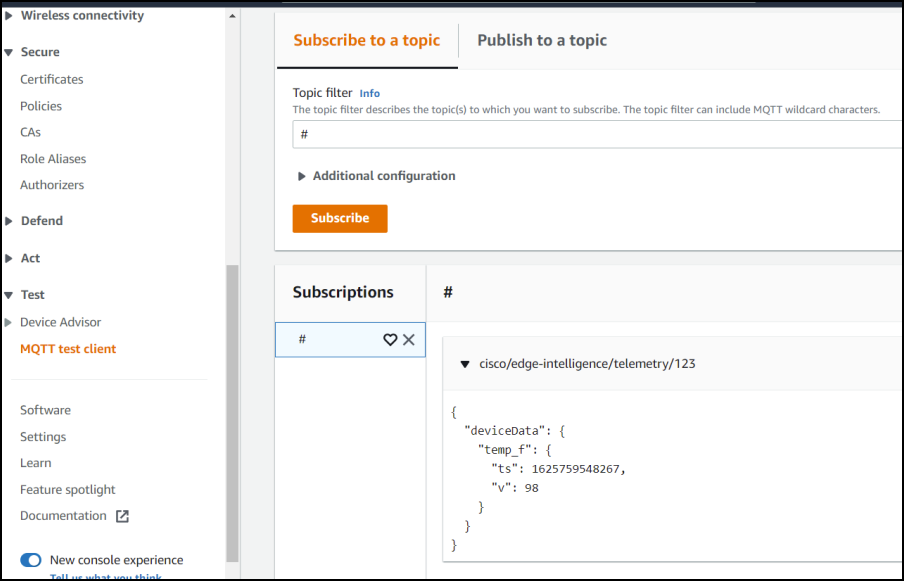Open Policies page

[x=41, y=106]
